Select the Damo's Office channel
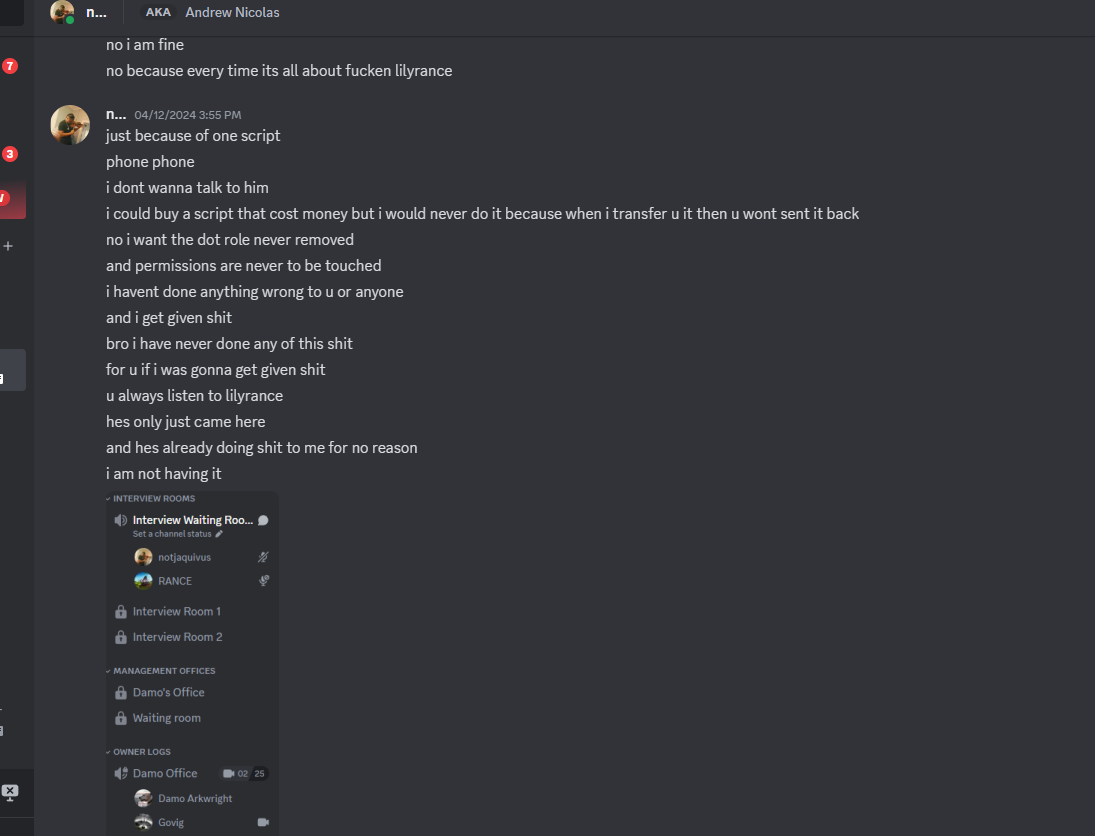The height and width of the screenshot is (836, 1095). (x=168, y=692)
